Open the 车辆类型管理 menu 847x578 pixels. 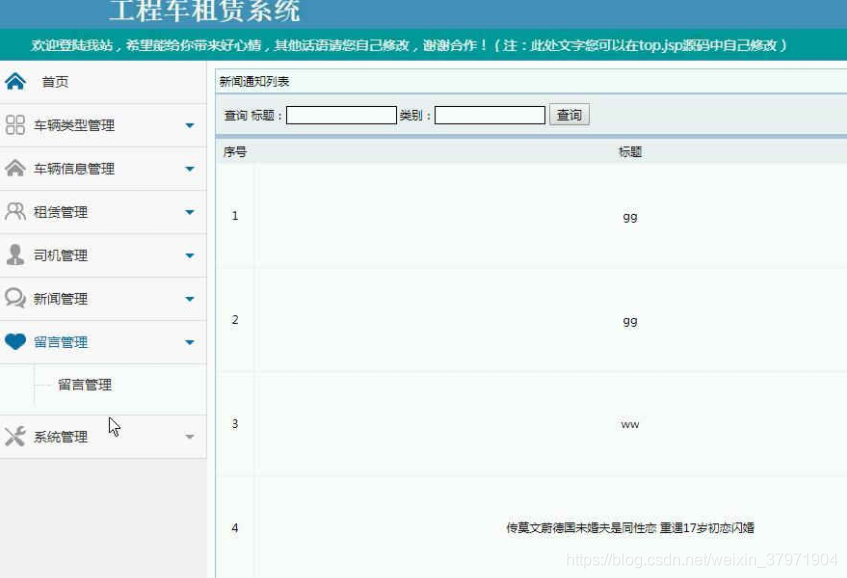(x=74, y=125)
